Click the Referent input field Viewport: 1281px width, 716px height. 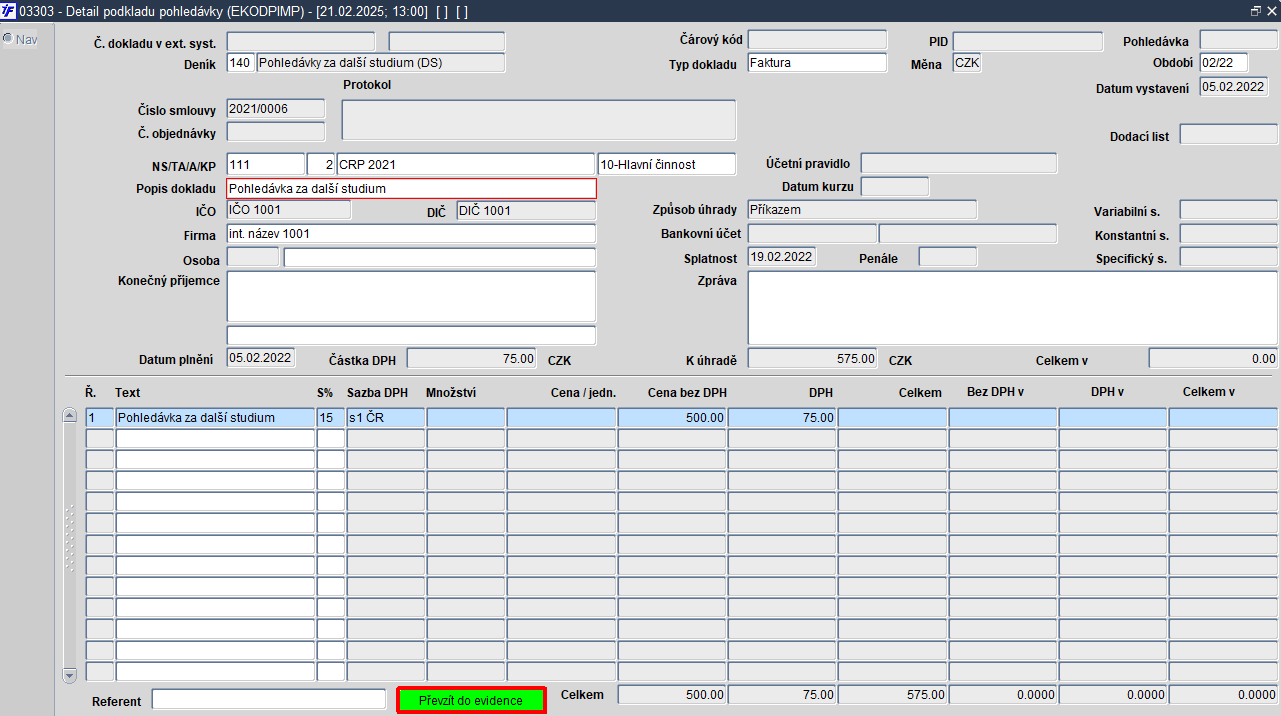(x=269, y=699)
